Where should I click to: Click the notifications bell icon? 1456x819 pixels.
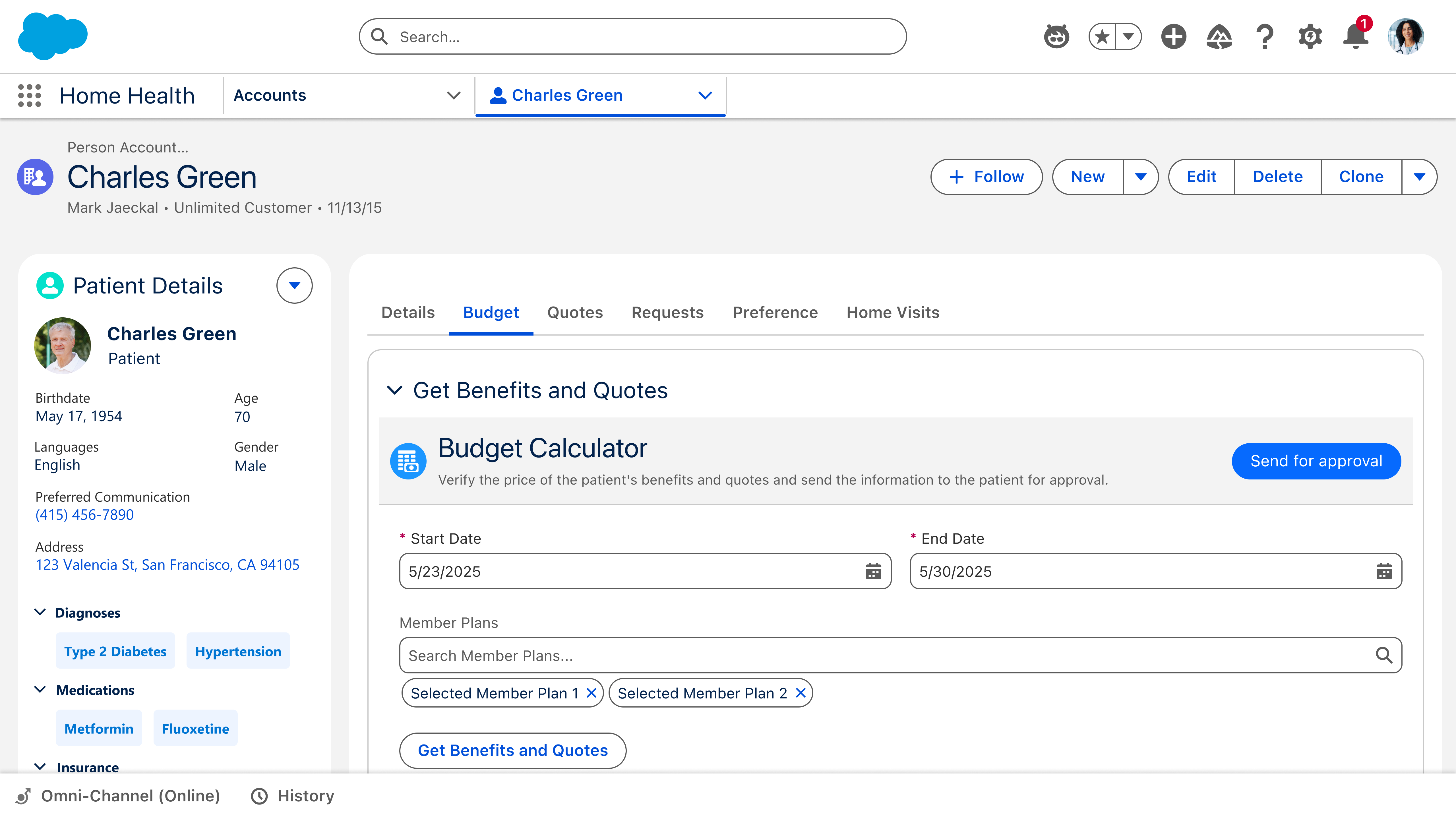pyautogui.click(x=1355, y=37)
